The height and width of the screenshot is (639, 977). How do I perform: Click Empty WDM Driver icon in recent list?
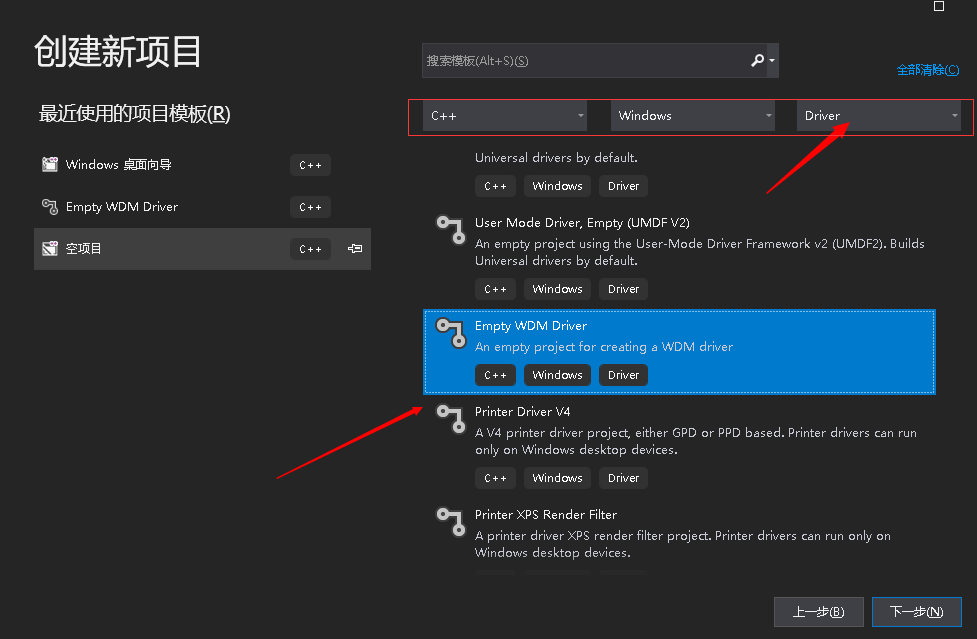(x=50, y=206)
